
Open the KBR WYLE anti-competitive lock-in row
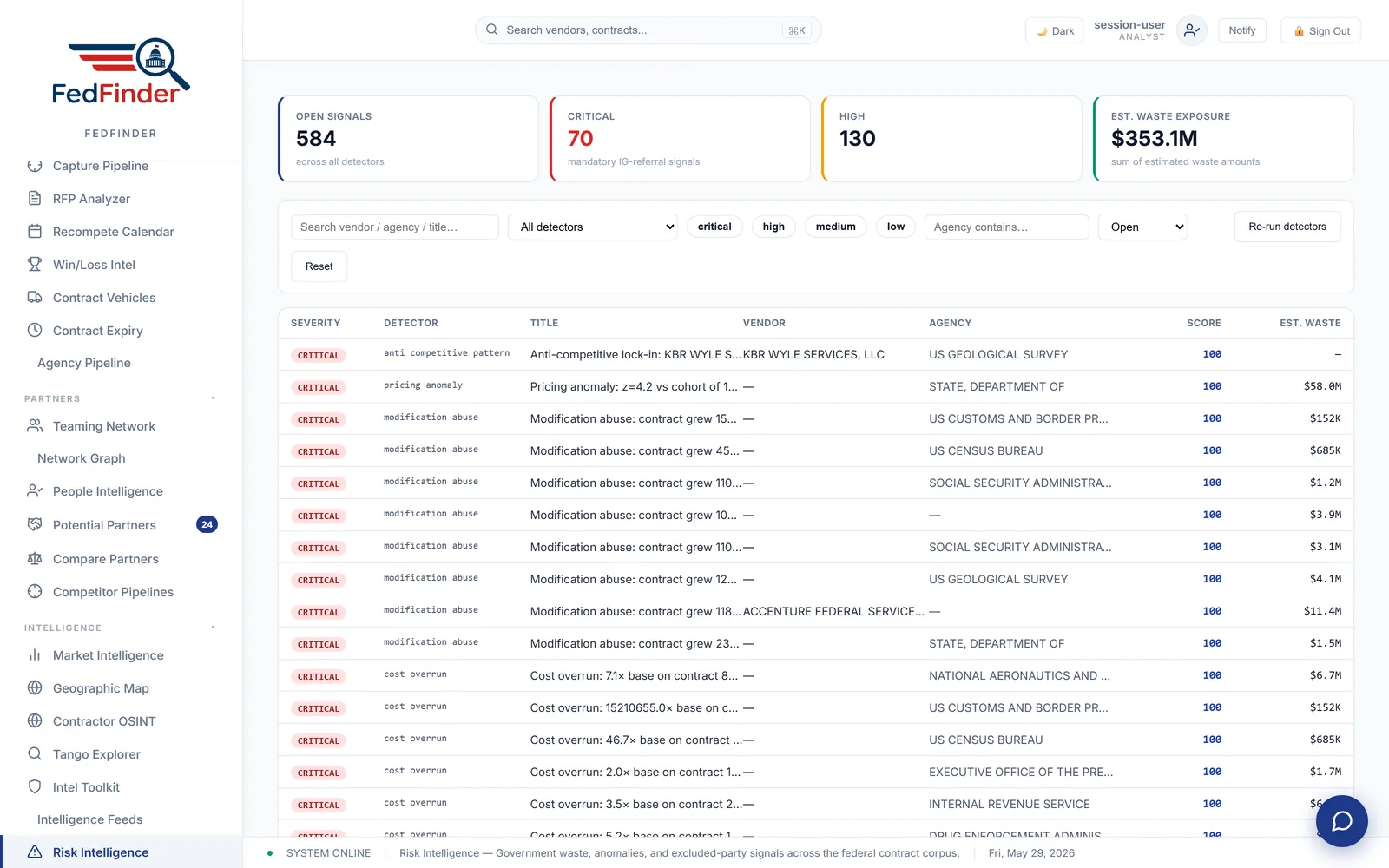[816, 354]
